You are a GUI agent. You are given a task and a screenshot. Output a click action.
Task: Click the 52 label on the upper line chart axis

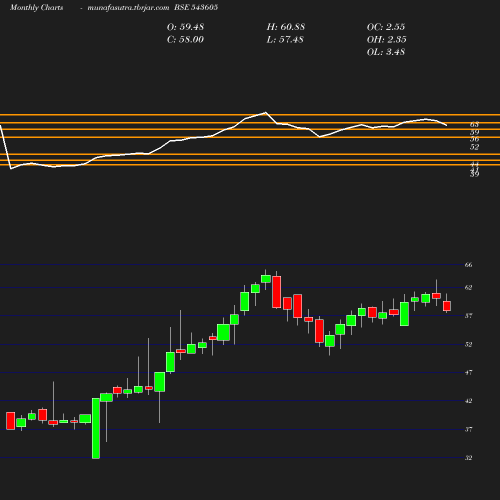pyautogui.click(x=474, y=147)
